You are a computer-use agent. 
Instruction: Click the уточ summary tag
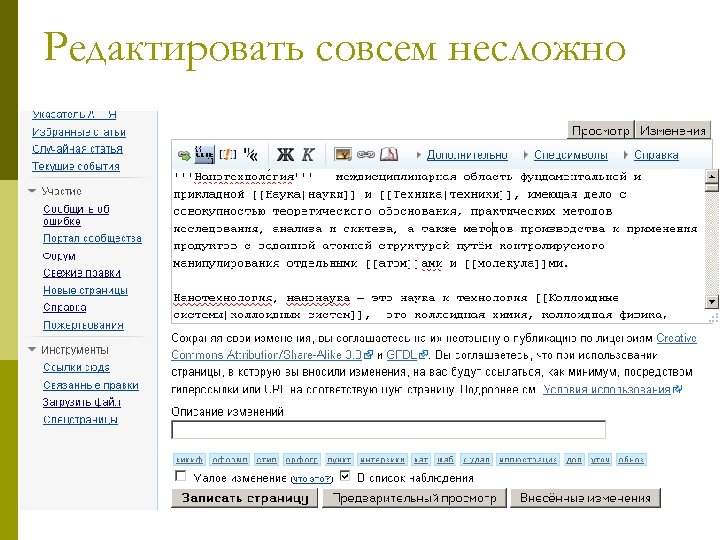[x=600, y=459]
